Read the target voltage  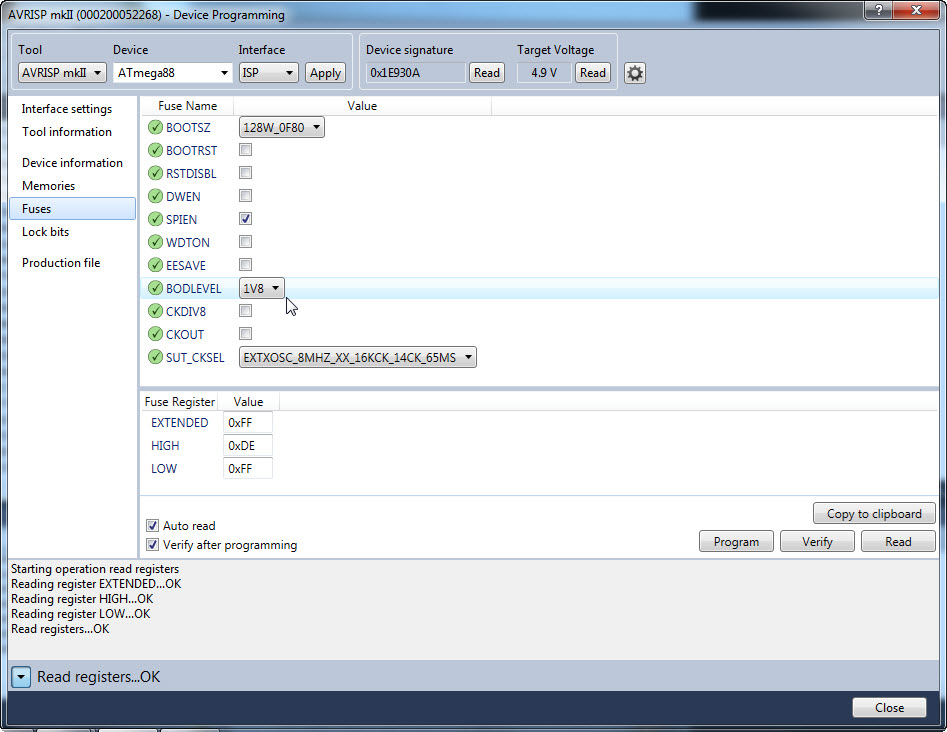click(x=592, y=72)
